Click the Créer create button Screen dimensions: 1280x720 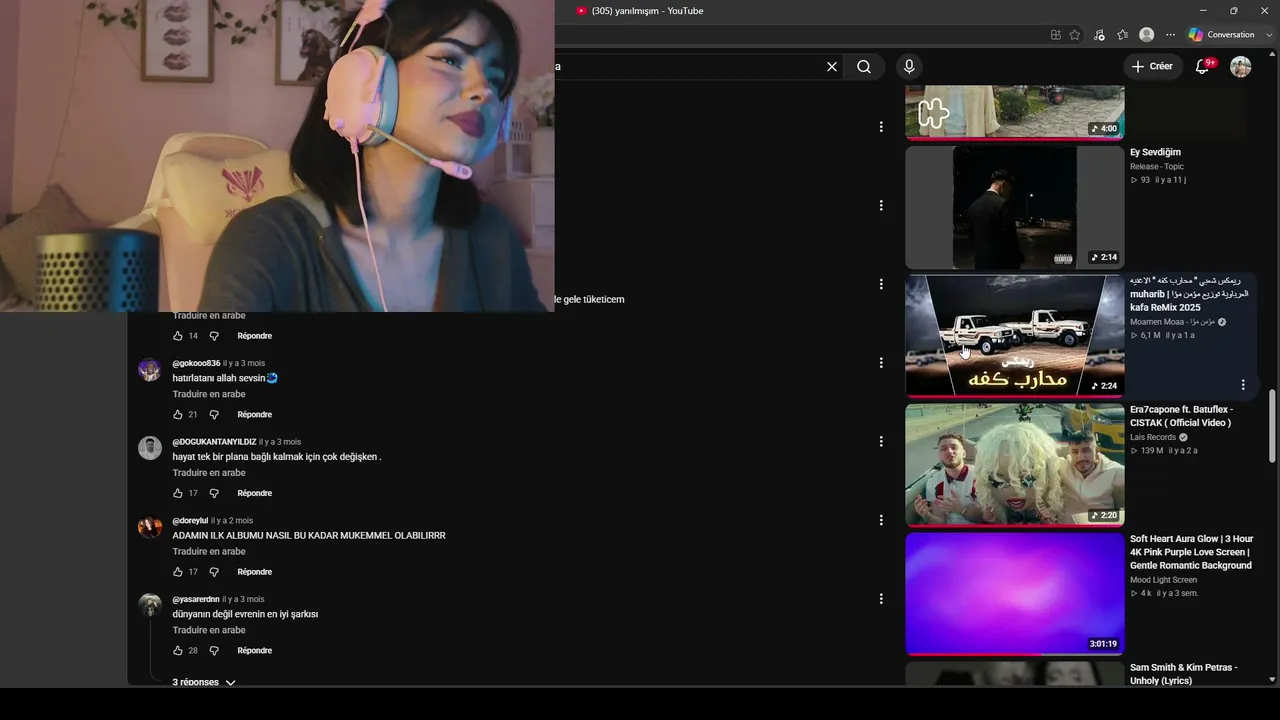1153,67
